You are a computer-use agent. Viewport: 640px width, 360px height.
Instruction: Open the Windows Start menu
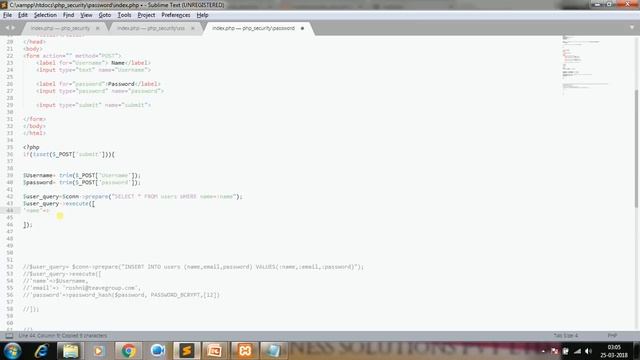pos(12,351)
